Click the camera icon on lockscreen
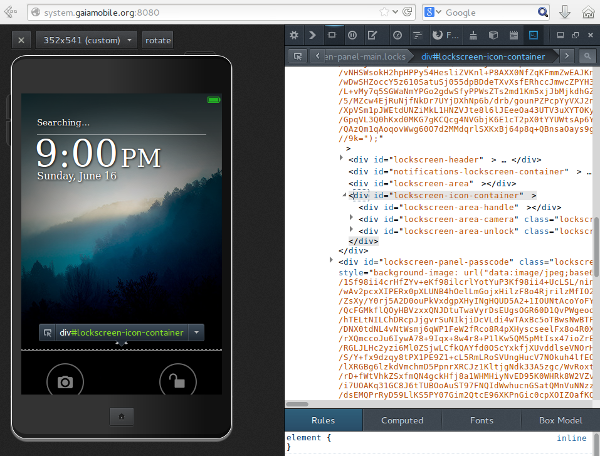 [x=66, y=381]
